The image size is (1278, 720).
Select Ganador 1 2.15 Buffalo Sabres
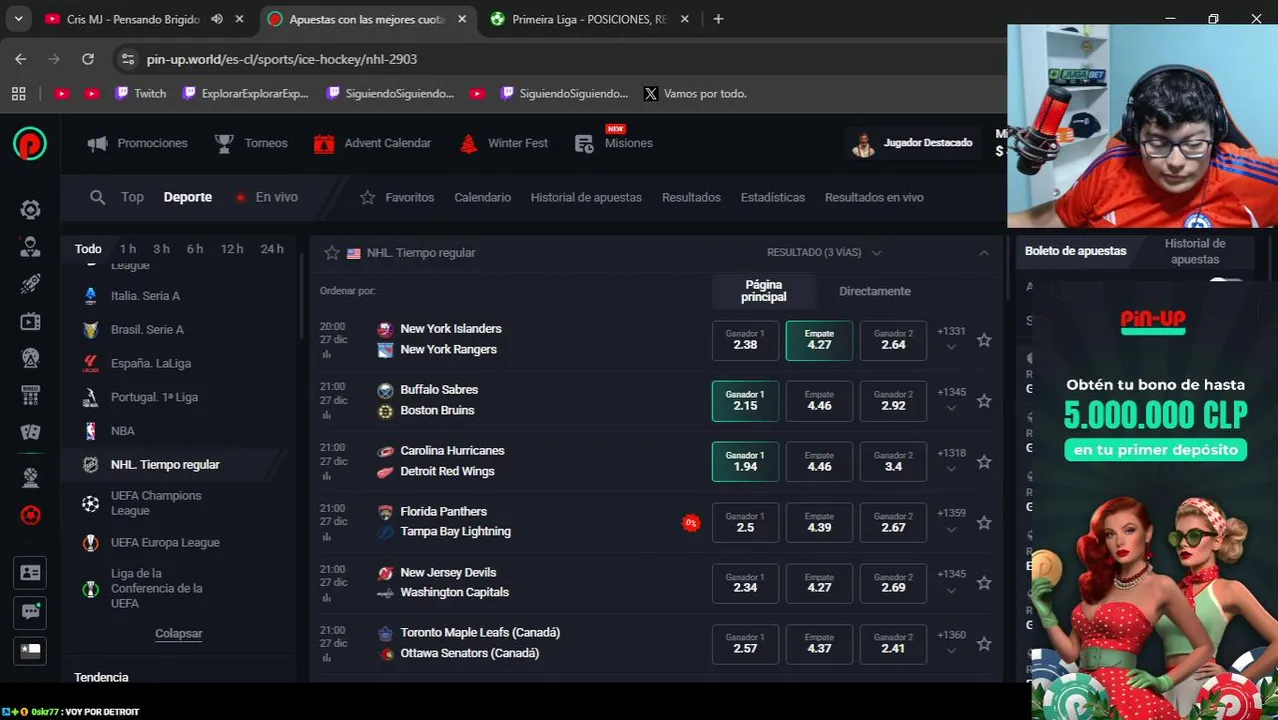[745, 401]
